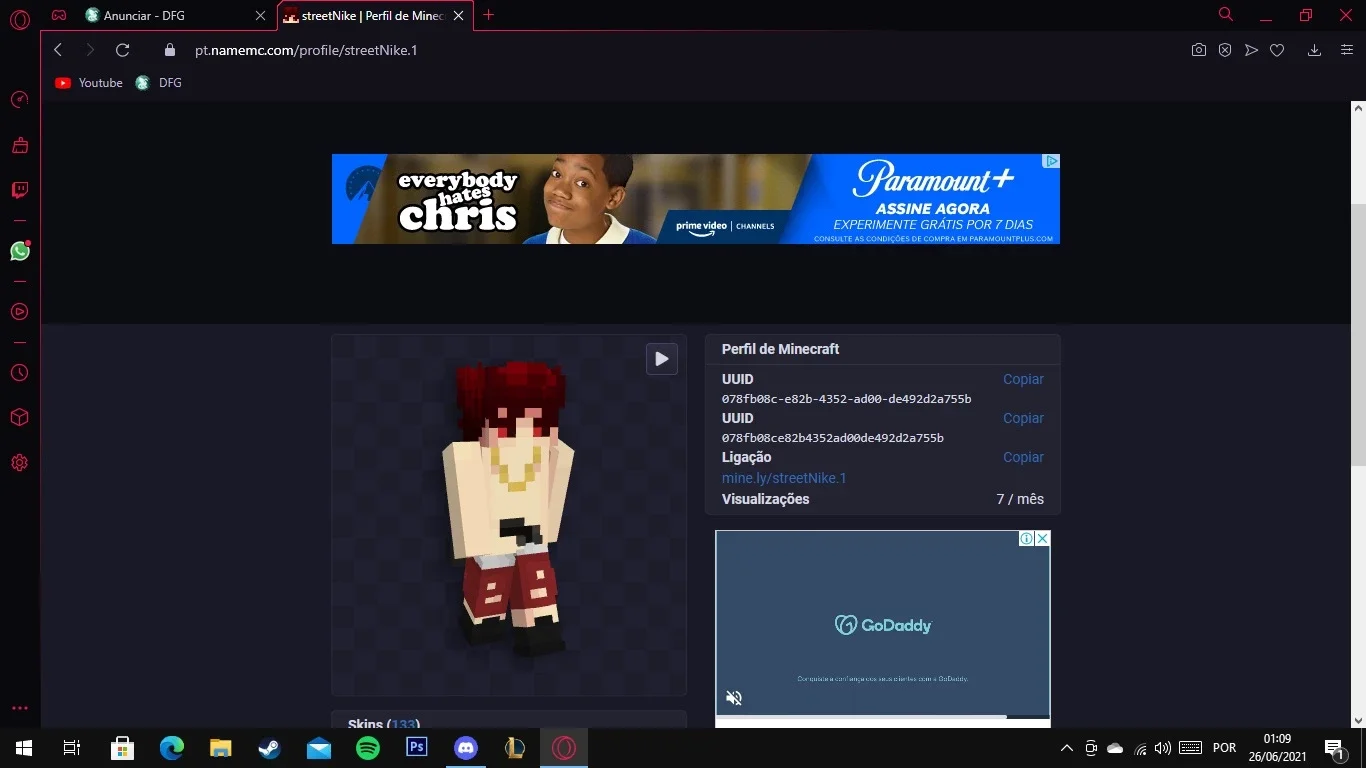Close the Anunciar - DFG tab
This screenshot has height=768, width=1366.
261,15
